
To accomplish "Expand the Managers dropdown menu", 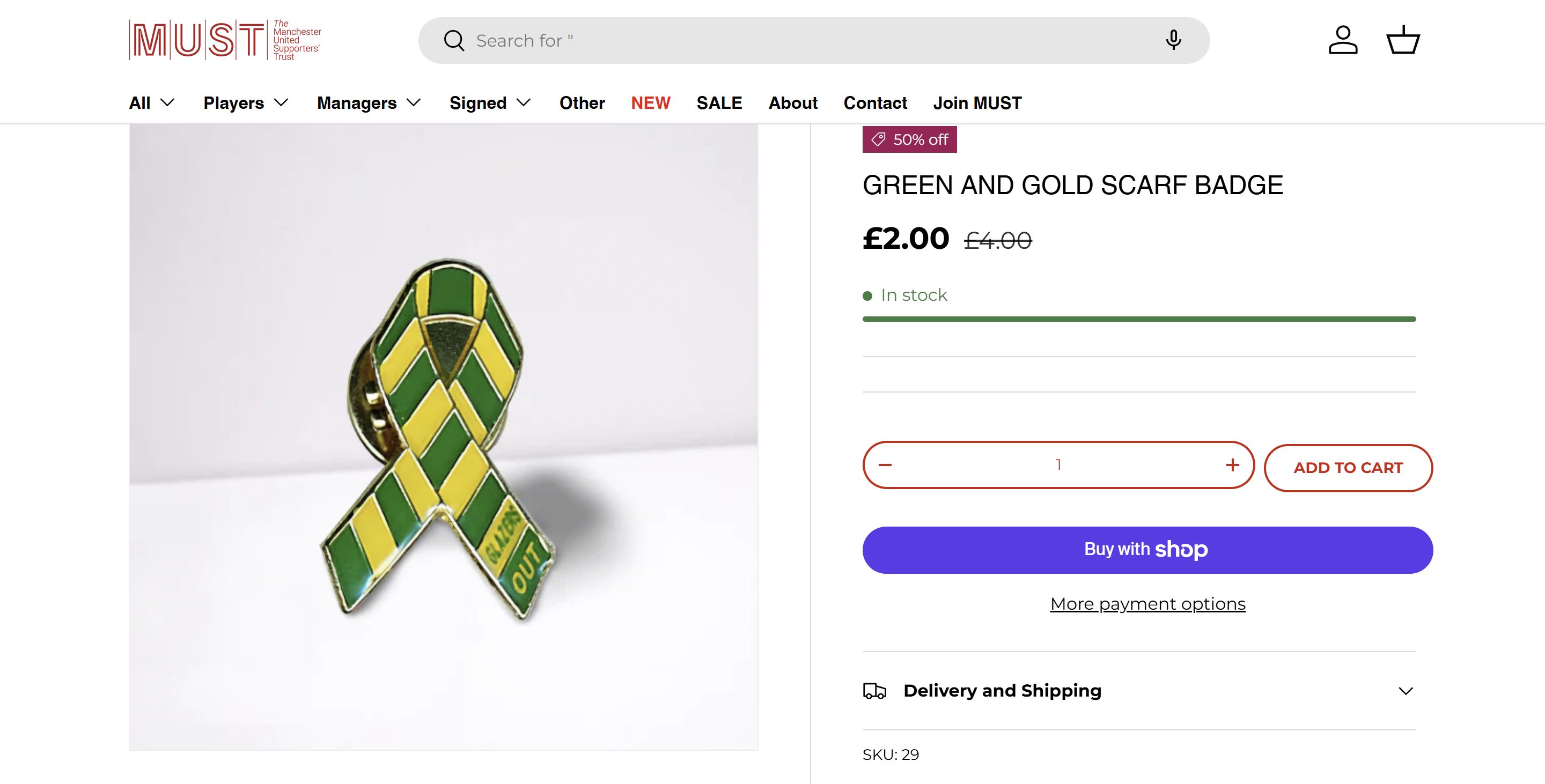I will 369,103.
